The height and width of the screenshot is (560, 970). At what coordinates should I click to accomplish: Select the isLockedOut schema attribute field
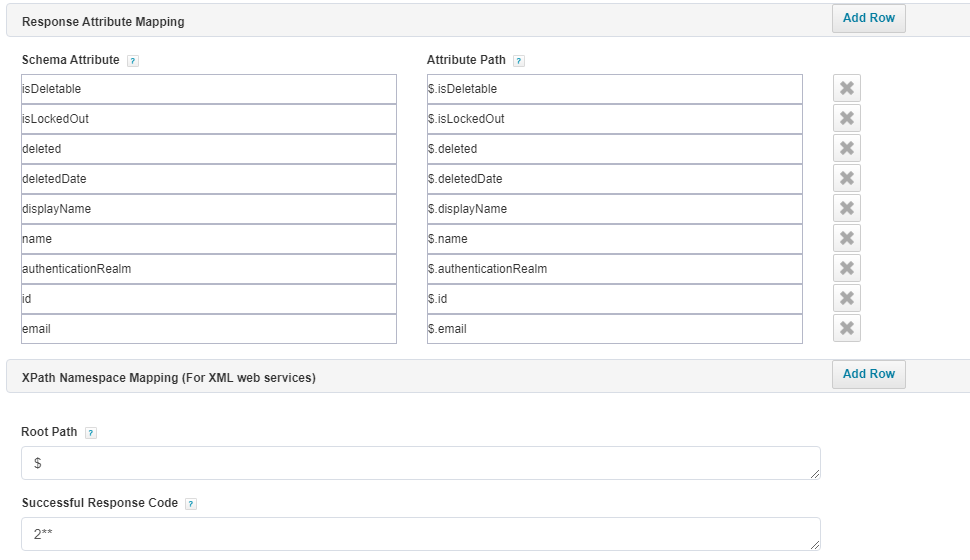click(x=208, y=119)
